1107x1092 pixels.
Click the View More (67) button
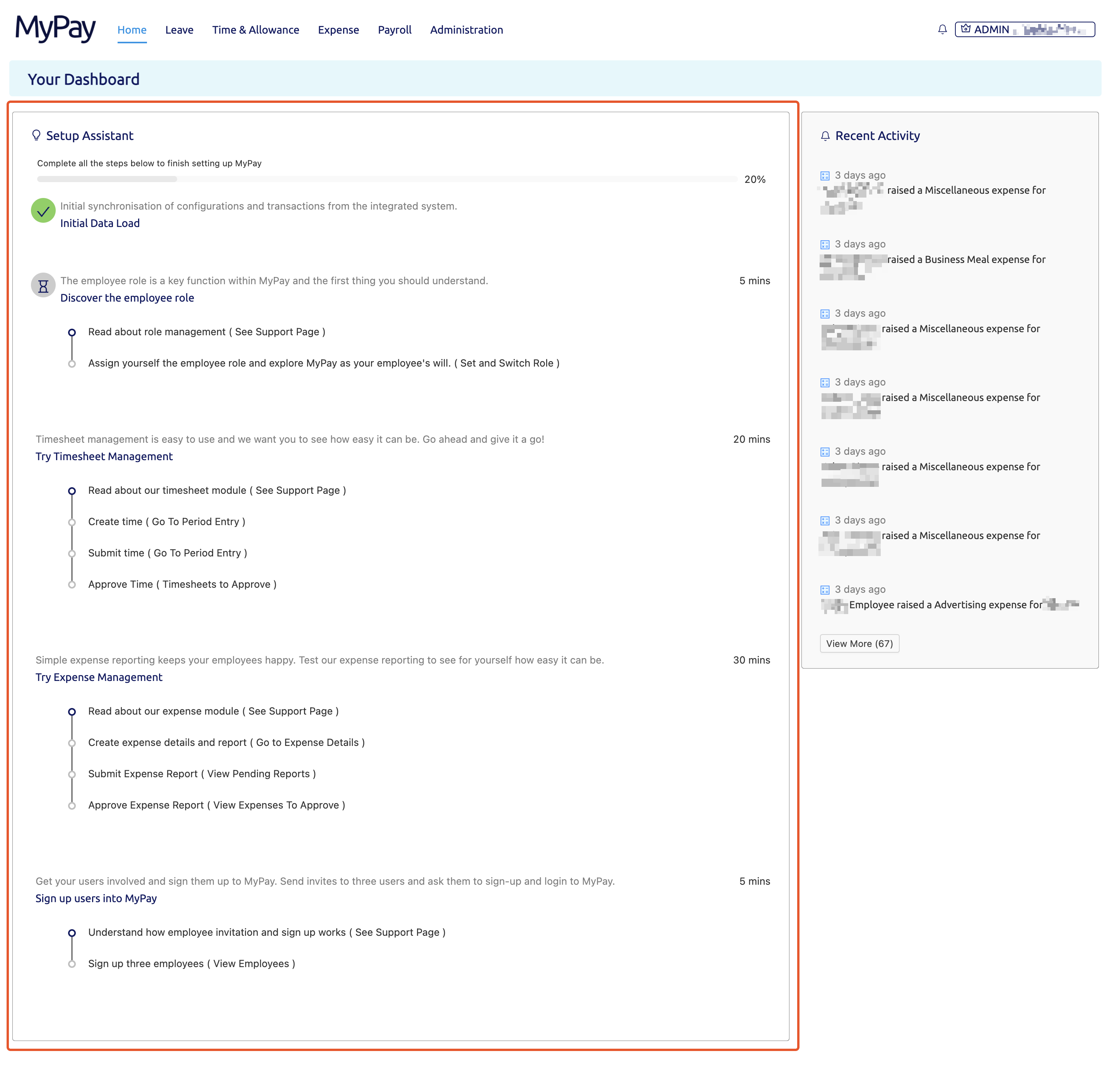(859, 643)
